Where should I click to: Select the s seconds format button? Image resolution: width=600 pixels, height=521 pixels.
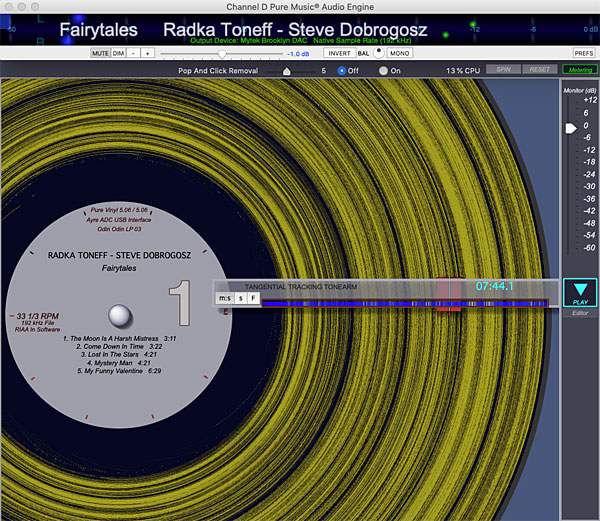[241, 298]
